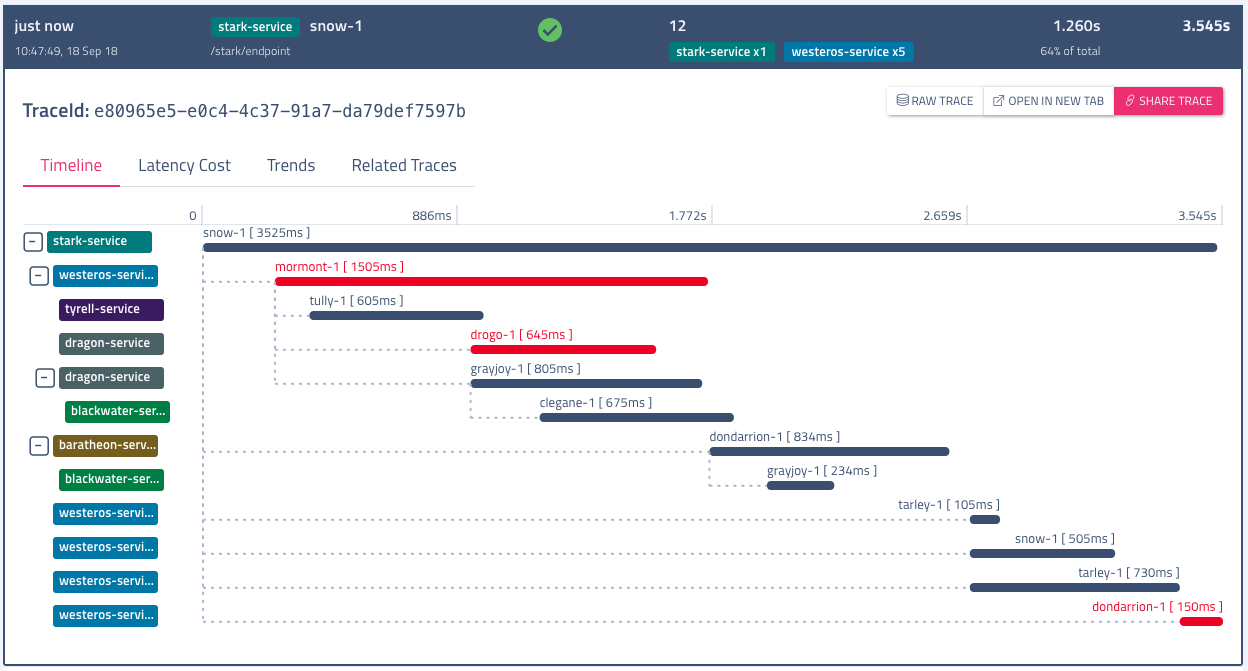Click the red dondarrion-1 150ms span bar
1248x671 pixels.
click(1201, 621)
